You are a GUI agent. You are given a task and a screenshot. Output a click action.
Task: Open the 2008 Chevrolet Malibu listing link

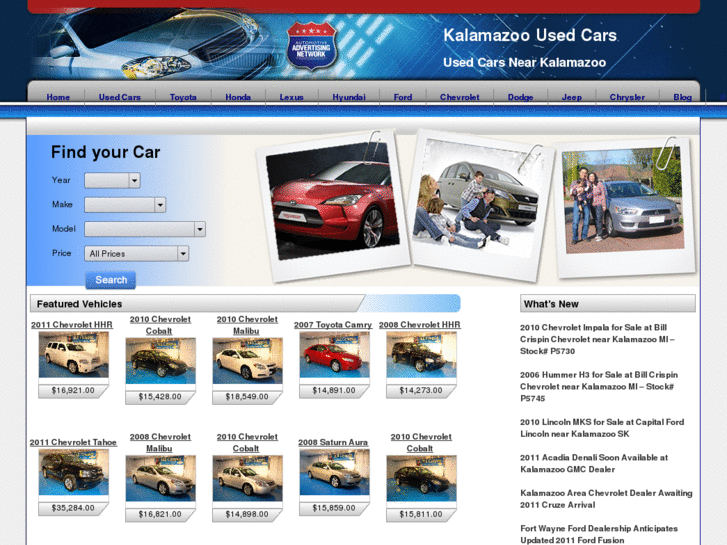[160, 442]
